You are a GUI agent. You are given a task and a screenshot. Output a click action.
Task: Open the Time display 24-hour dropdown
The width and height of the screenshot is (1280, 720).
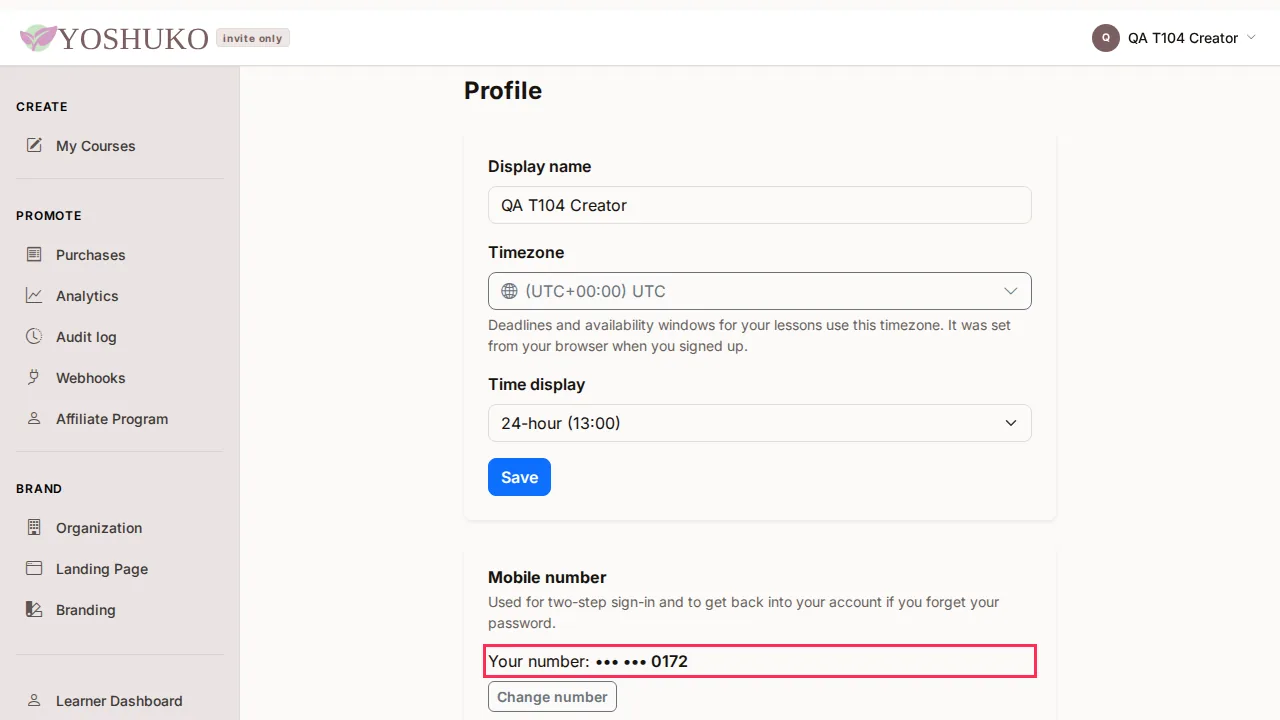[760, 423]
